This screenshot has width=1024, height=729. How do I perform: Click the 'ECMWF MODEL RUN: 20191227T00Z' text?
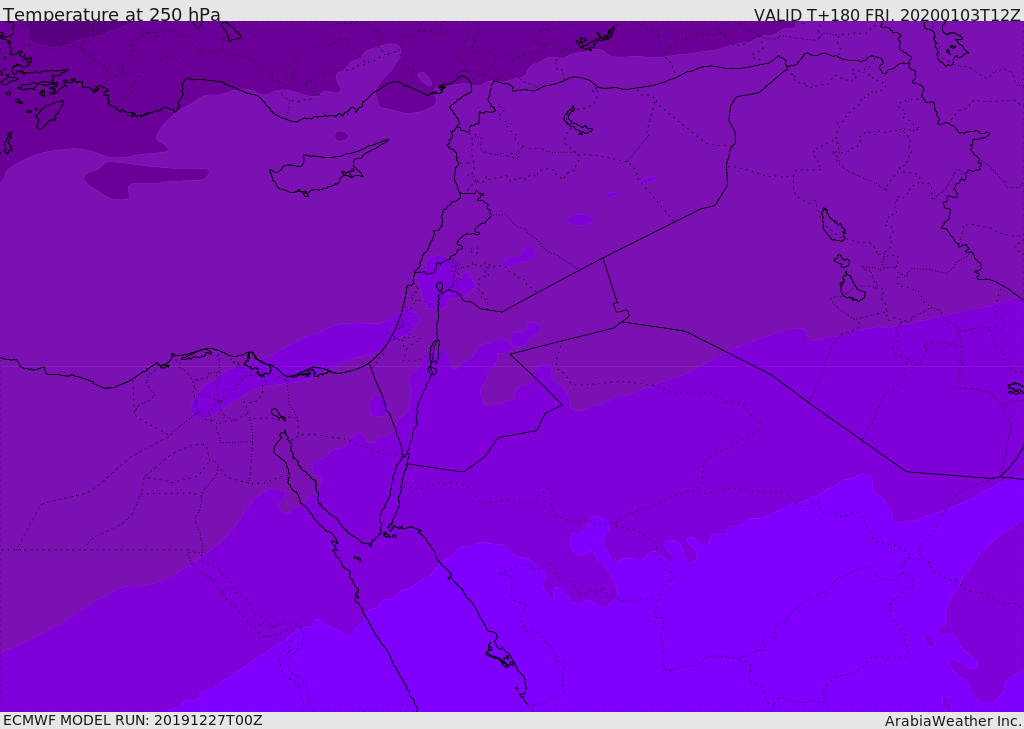pyautogui.click(x=133, y=720)
